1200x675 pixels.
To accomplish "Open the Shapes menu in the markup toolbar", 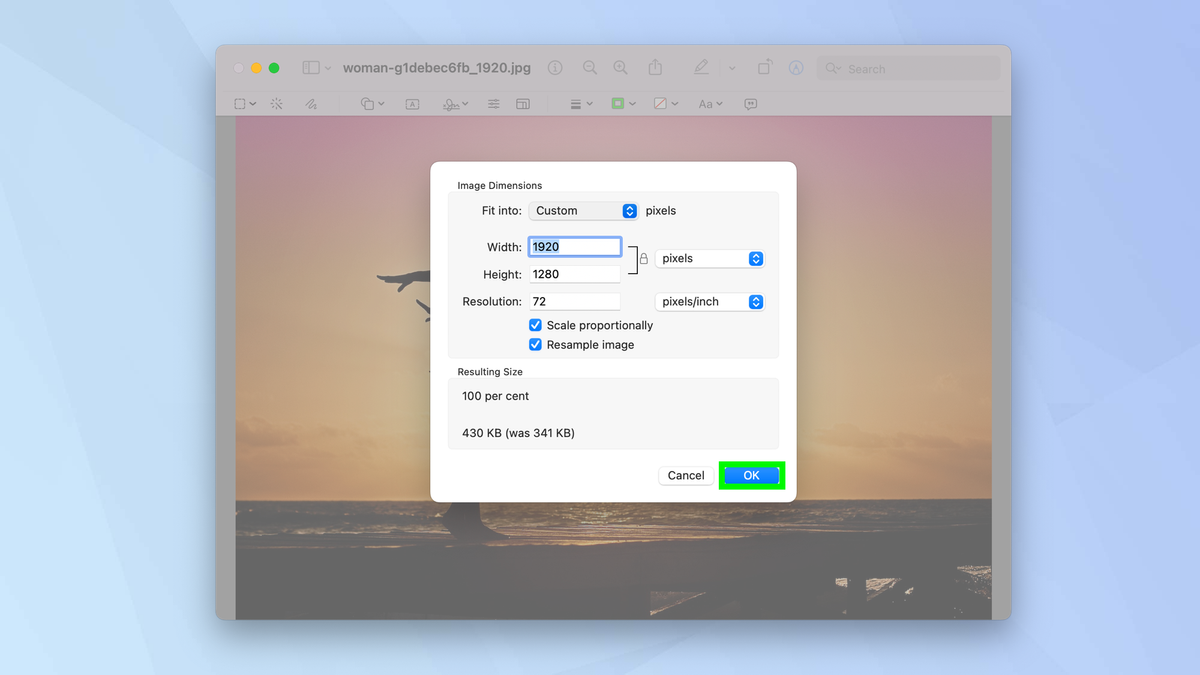I will tap(369, 103).
